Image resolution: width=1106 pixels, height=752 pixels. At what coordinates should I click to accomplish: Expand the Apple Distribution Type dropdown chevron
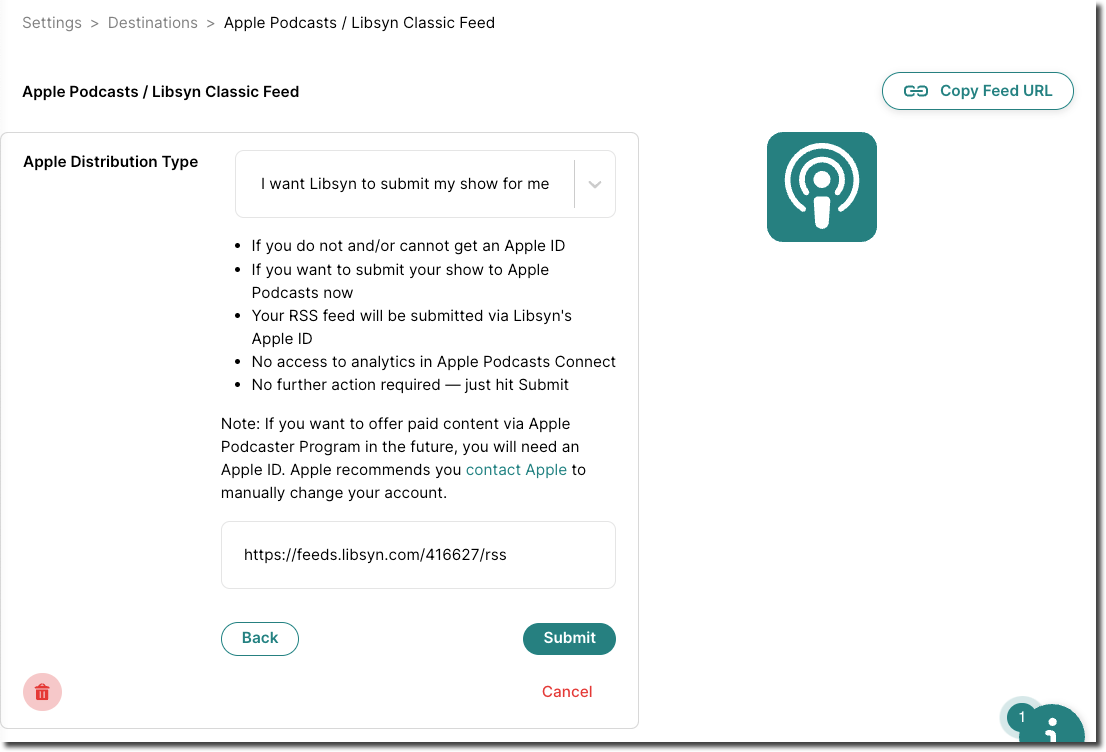594,184
